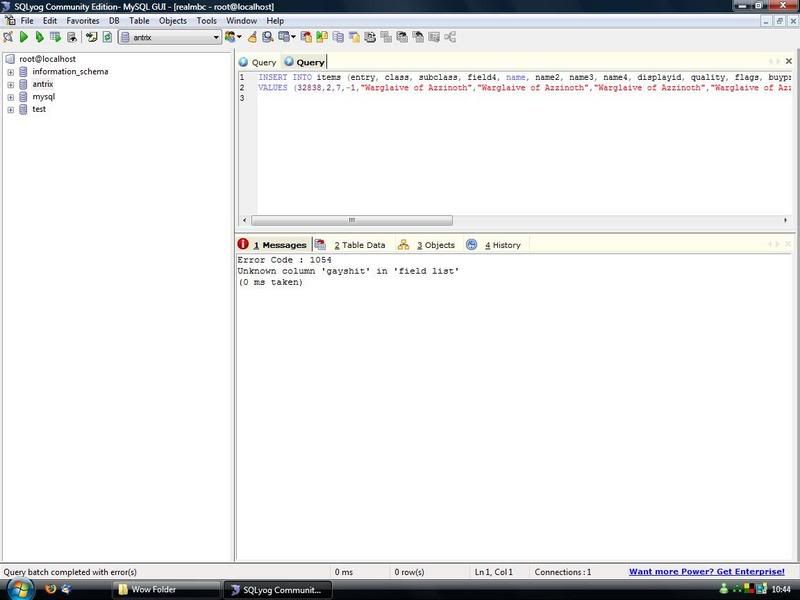Open the user manager dropdown arrow
Viewport: 800px width, 600px height.
[x=239, y=37]
